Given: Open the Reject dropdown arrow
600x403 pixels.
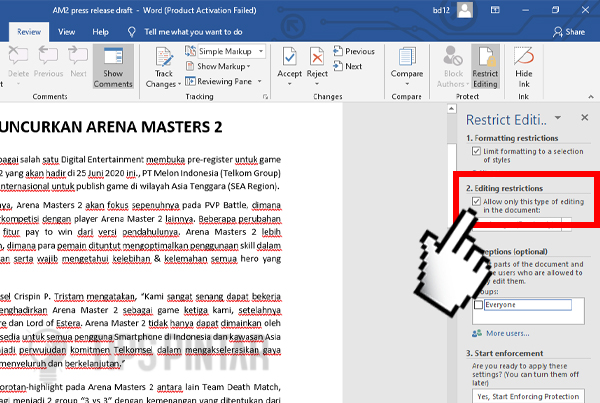Looking at the screenshot, I should (x=317, y=83).
